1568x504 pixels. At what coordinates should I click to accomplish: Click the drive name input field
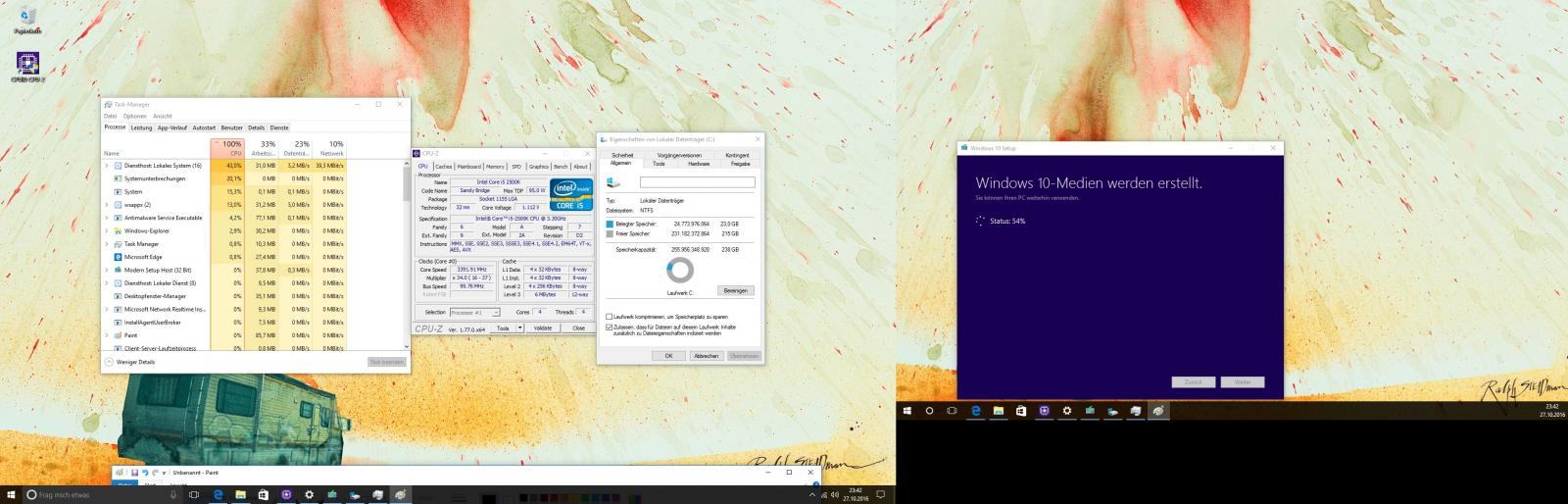[x=698, y=181]
